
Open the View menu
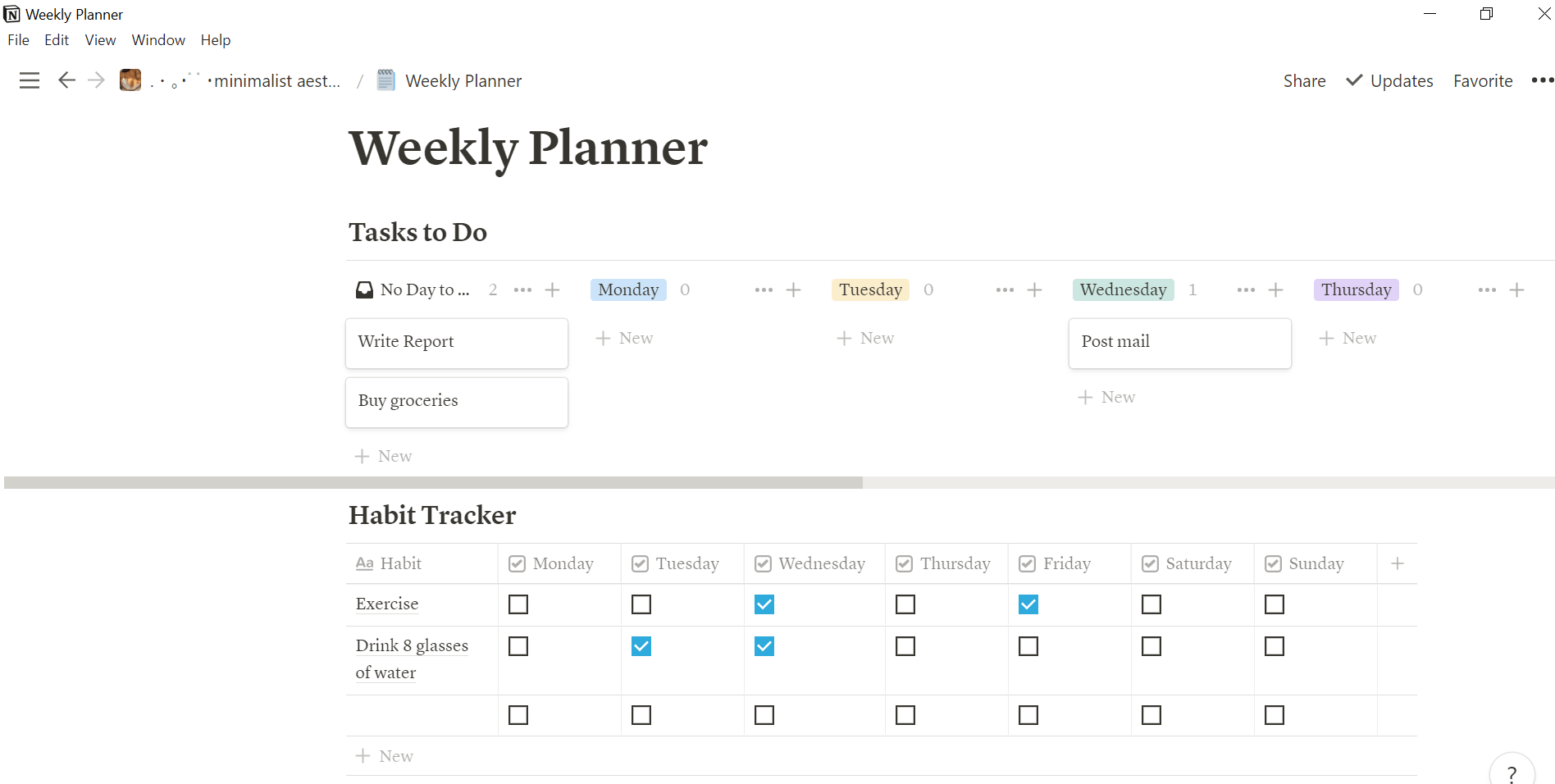point(99,39)
